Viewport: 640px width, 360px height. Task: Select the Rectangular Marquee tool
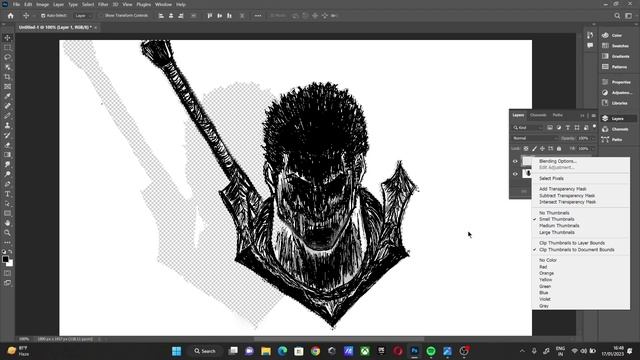[x=7, y=47]
